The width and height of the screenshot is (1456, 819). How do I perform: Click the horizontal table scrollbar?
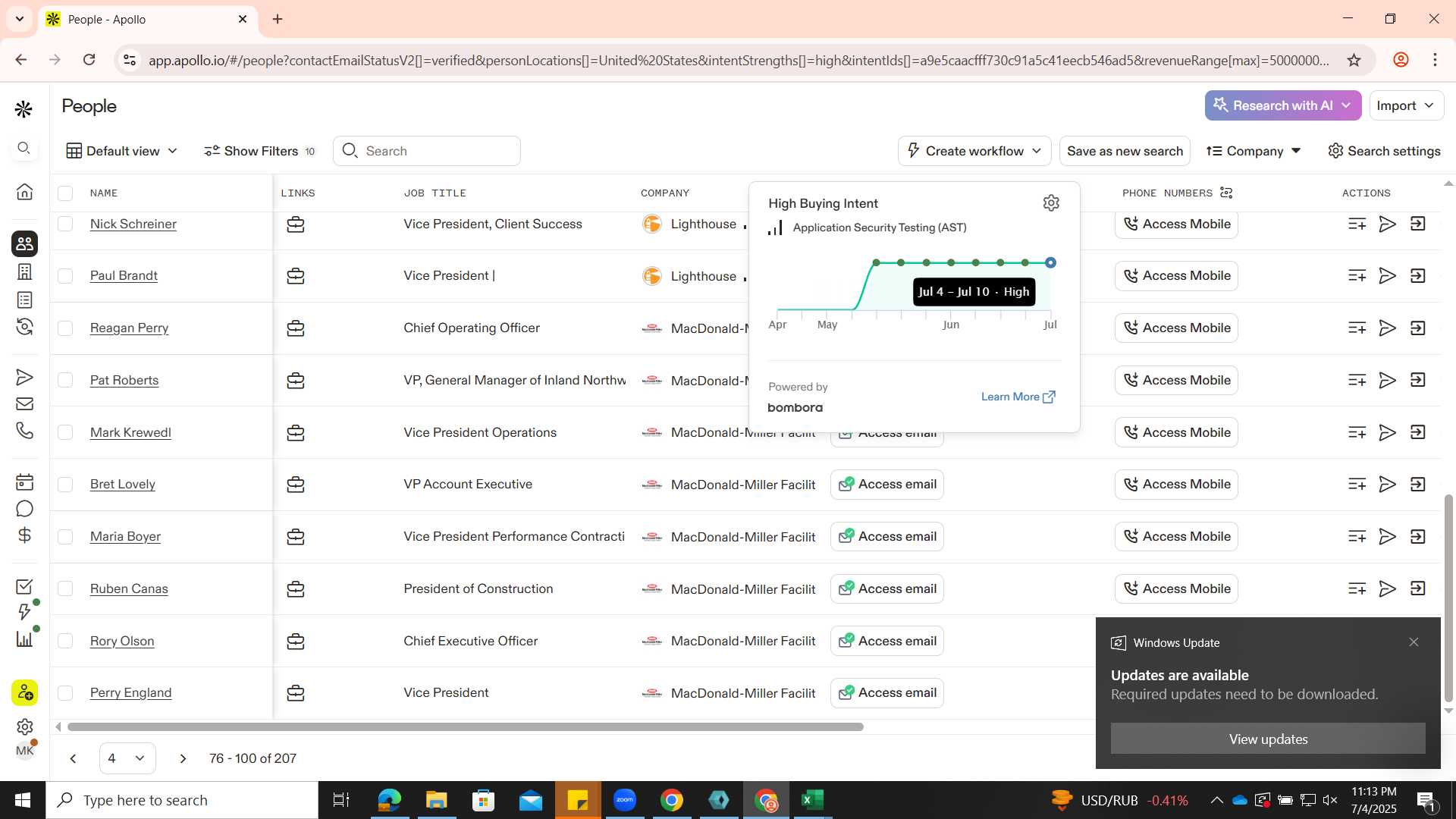tap(465, 726)
